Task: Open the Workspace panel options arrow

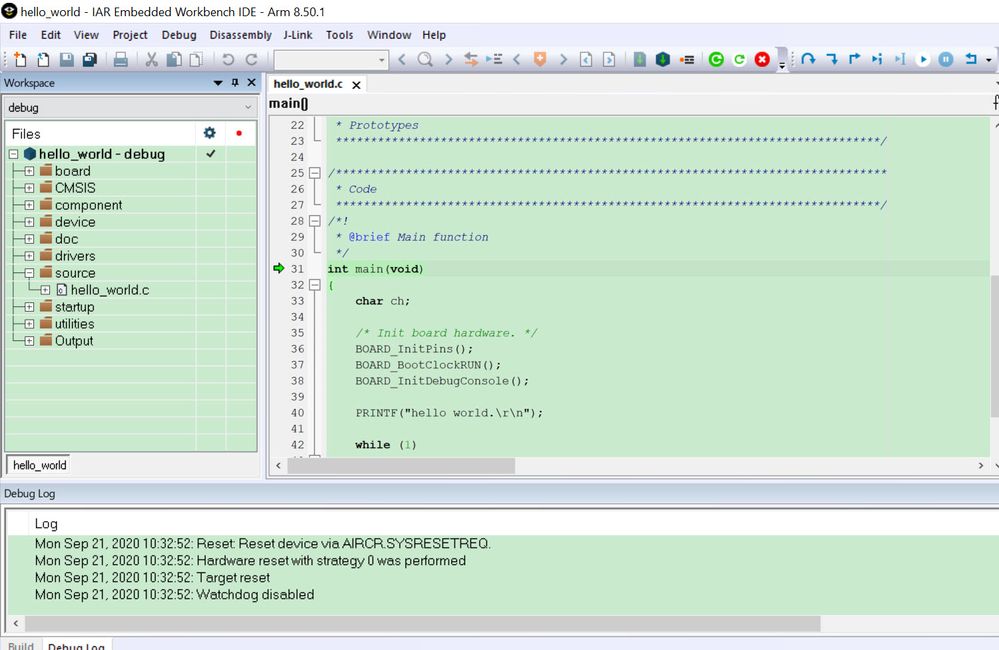Action: 218,83
